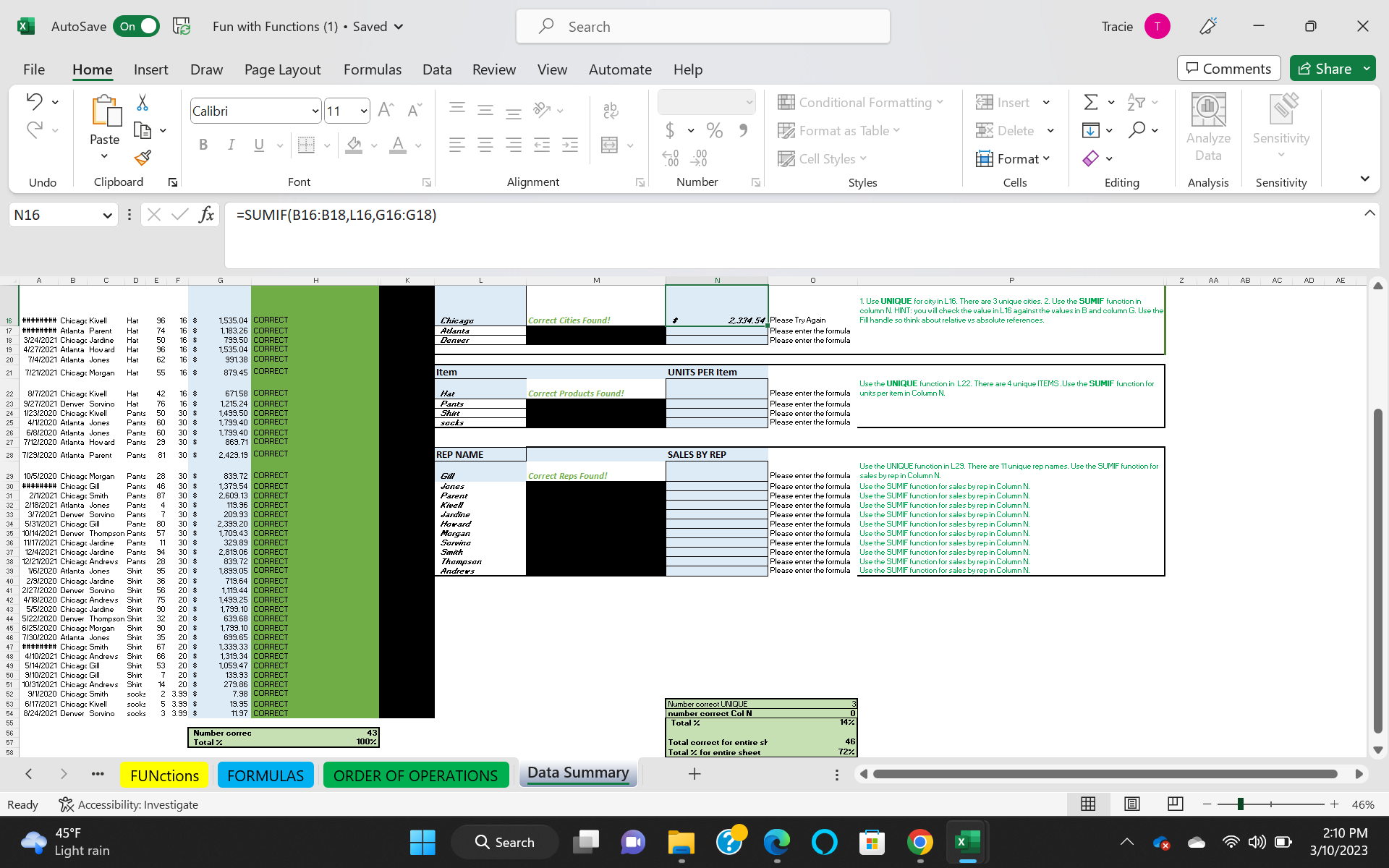1389x868 pixels.
Task: Increase decimal places
Action: tap(671, 156)
